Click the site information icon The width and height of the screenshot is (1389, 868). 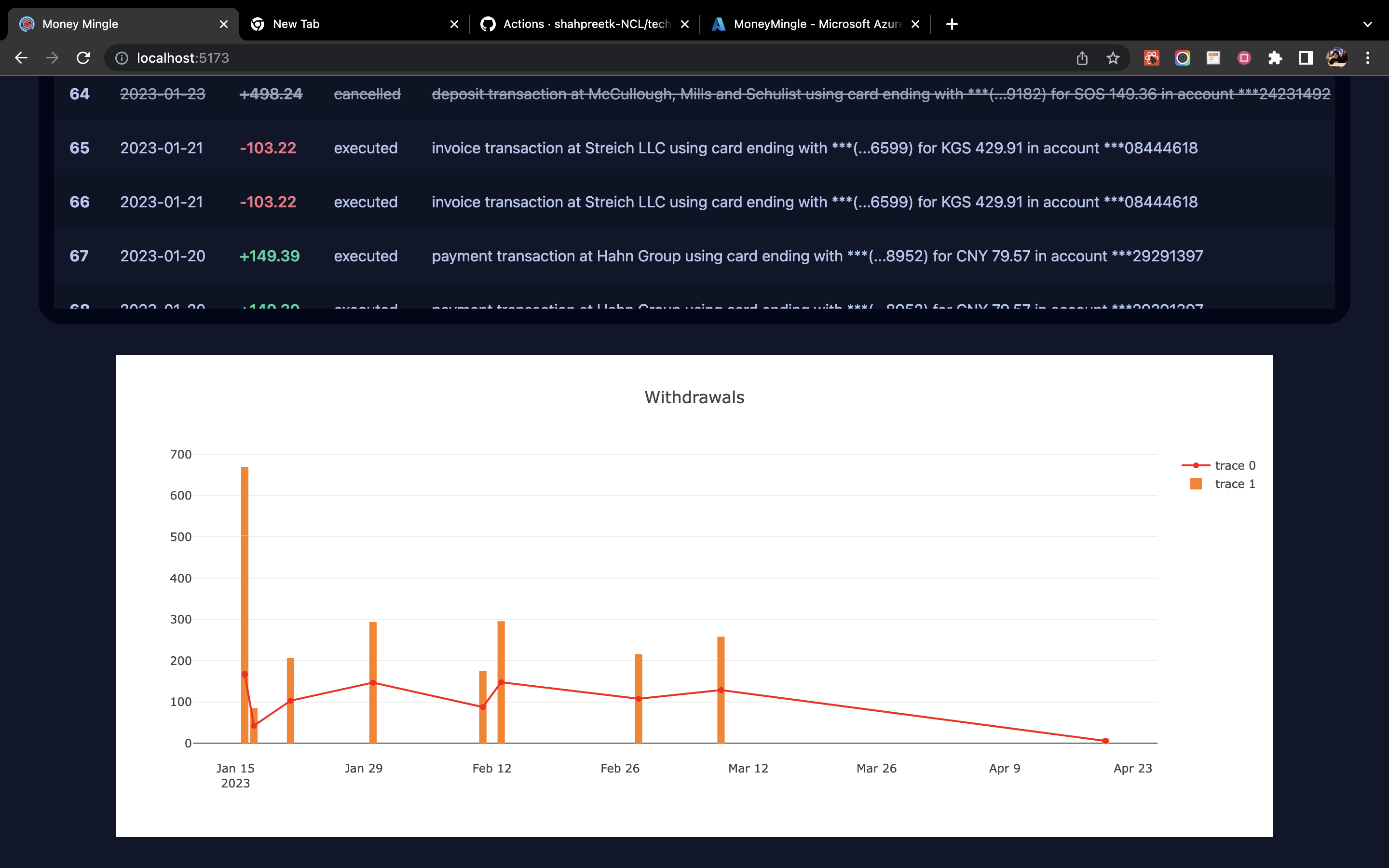[122, 58]
